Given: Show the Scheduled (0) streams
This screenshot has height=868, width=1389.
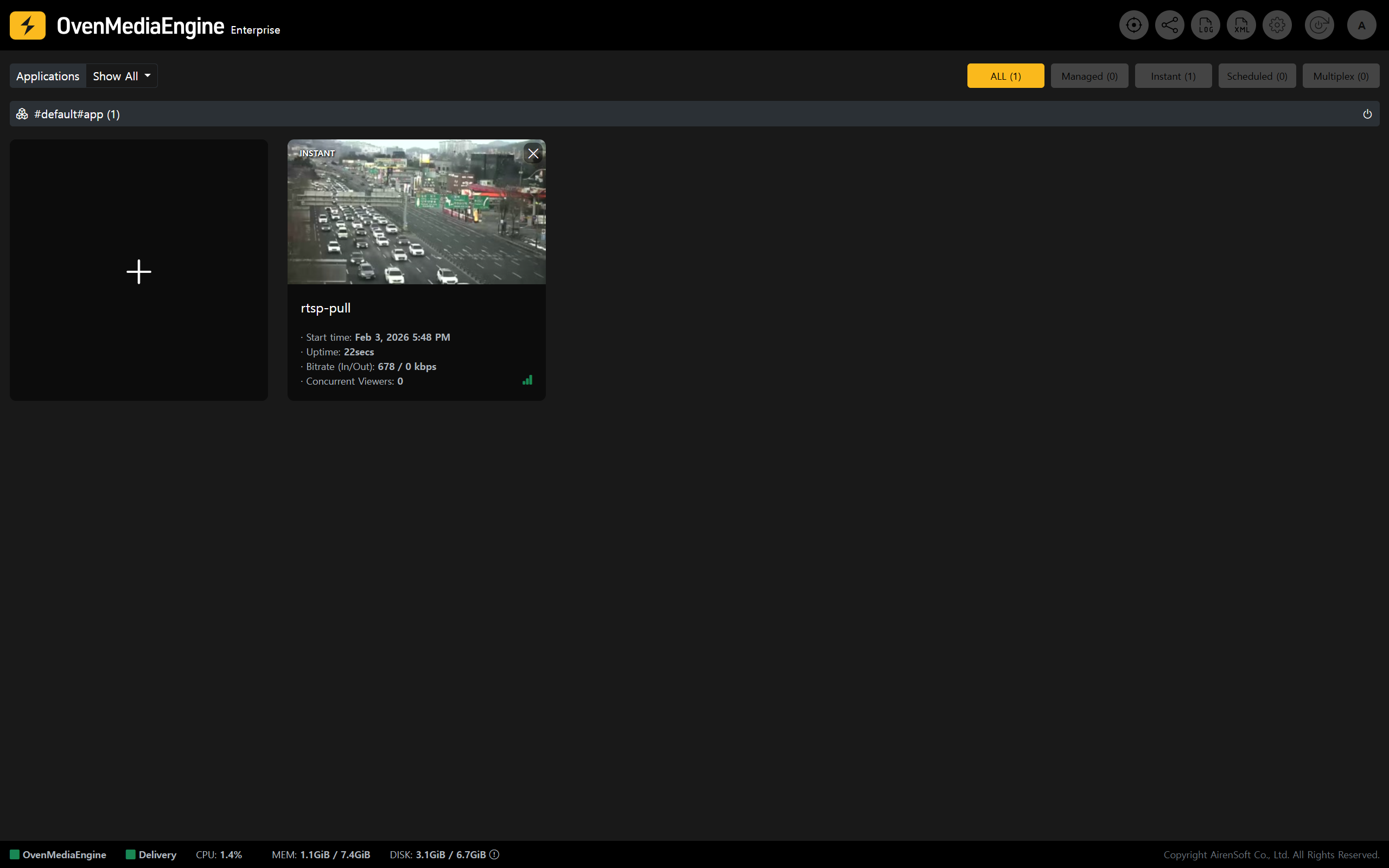Looking at the screenshot, I should tap(1257, 76).
